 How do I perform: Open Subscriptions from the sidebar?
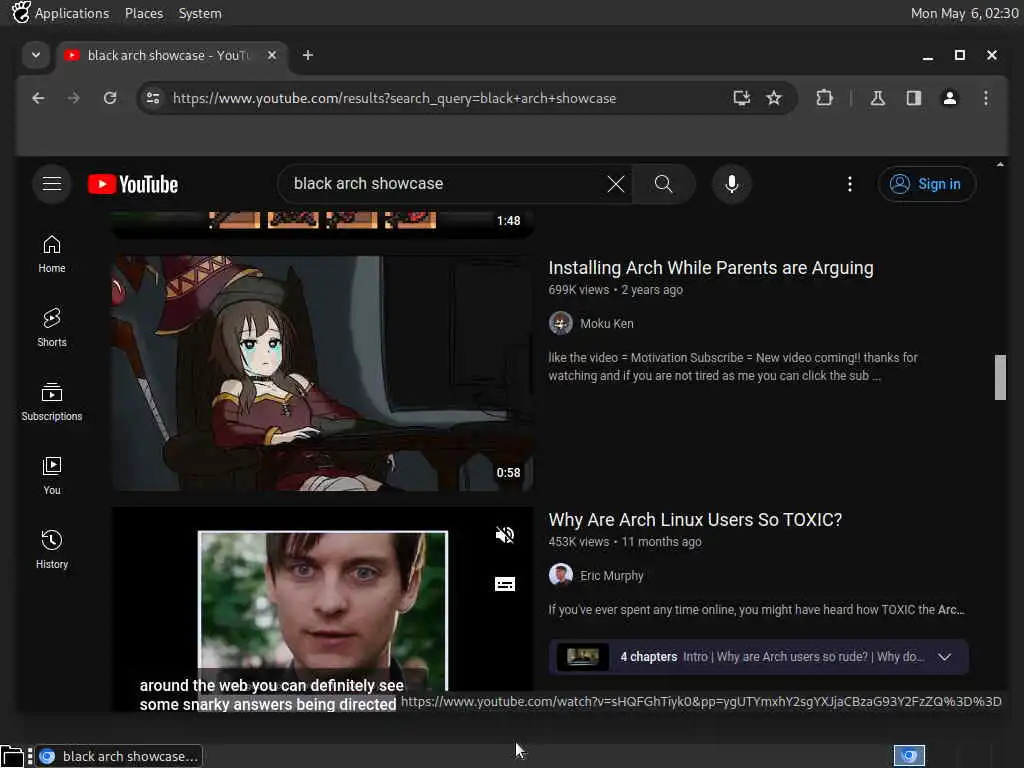click(x=52, y=401)
